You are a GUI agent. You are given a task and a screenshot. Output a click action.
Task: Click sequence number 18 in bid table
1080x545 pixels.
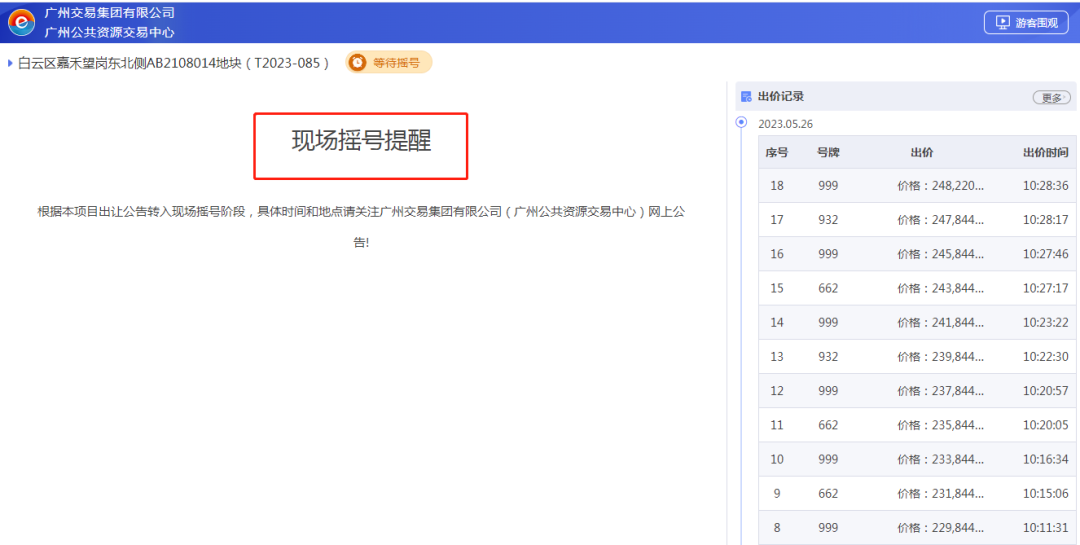pyautogui.click(x=777, y=186)
